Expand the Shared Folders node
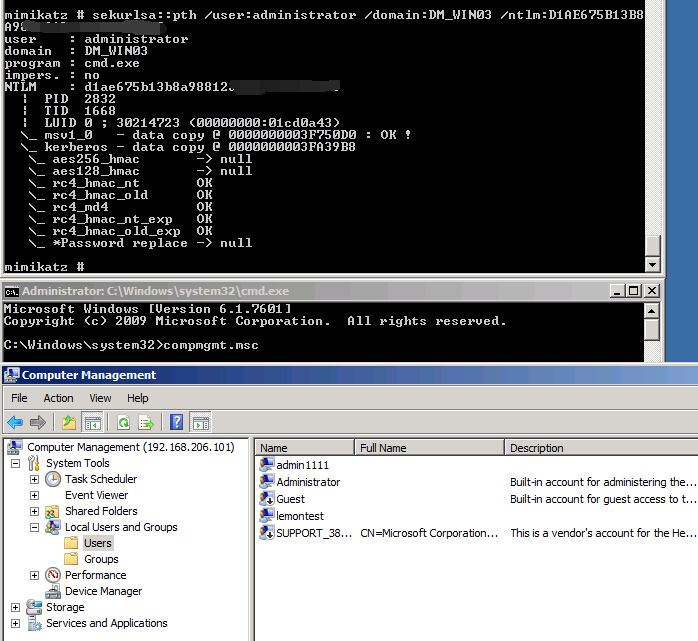The image size is (698, 641). (x=34, y=511)
